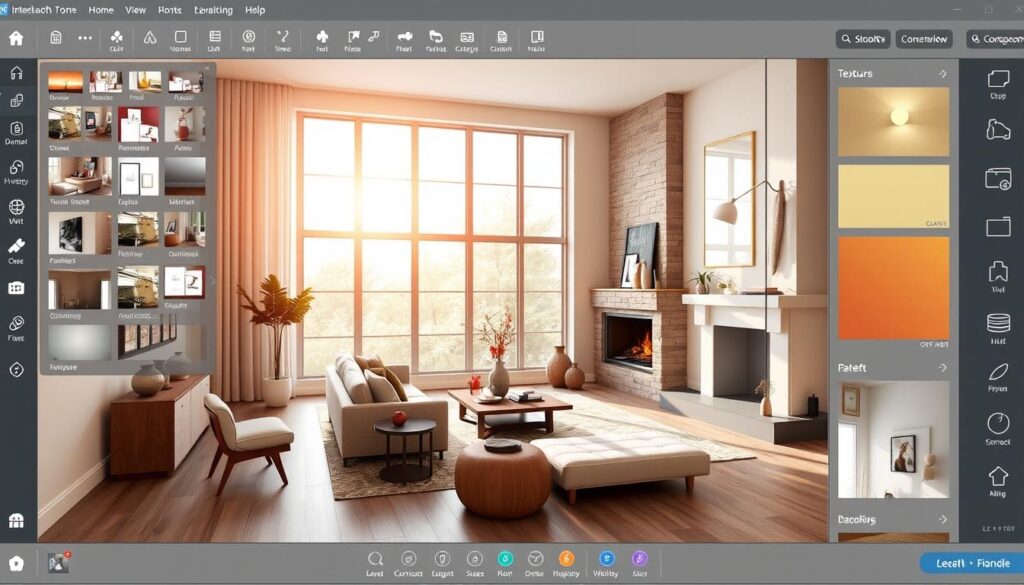
Task: Expand the Dacoling section arrow
Action: 942,520
